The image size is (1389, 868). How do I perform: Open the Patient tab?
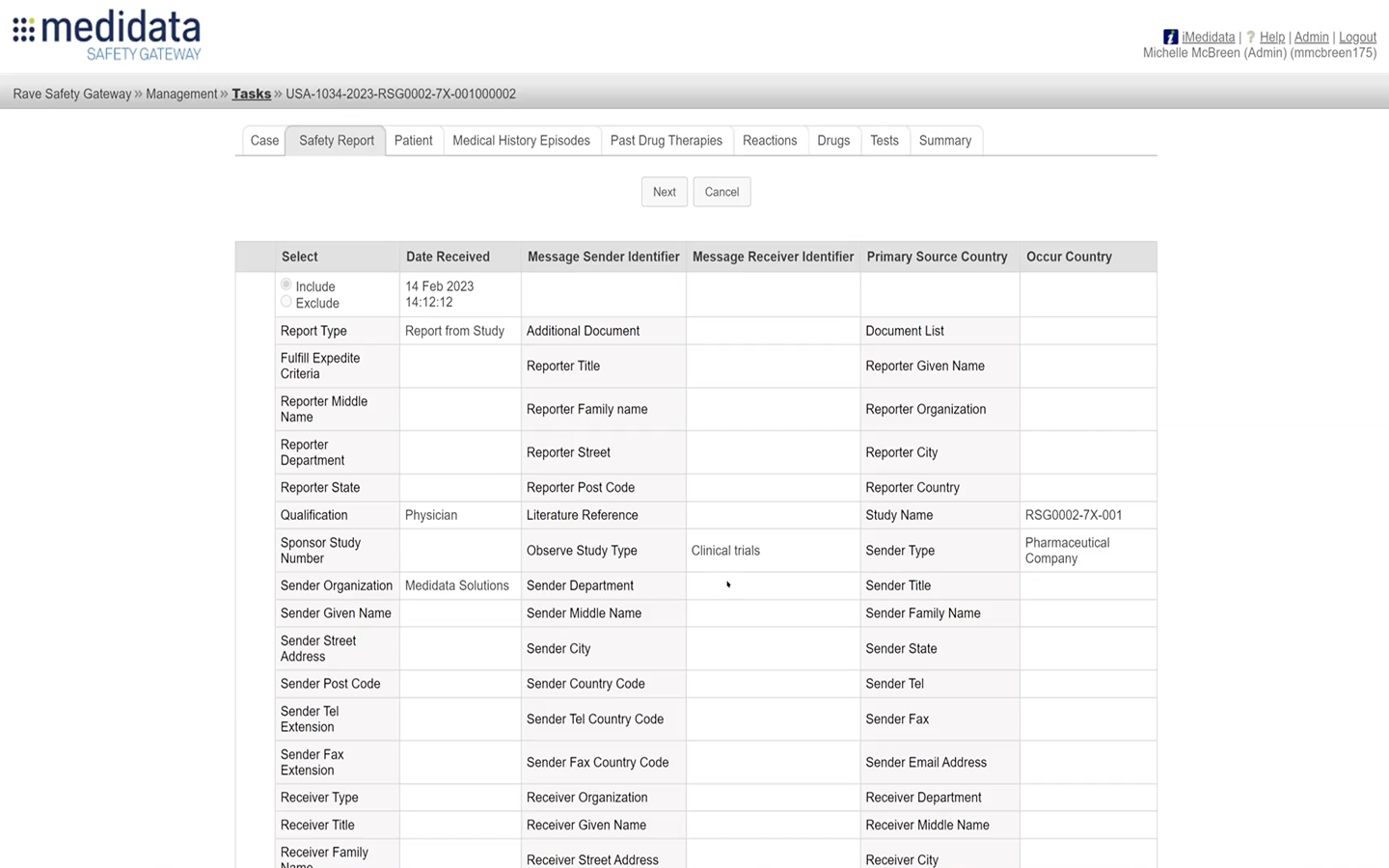point(413,140)
